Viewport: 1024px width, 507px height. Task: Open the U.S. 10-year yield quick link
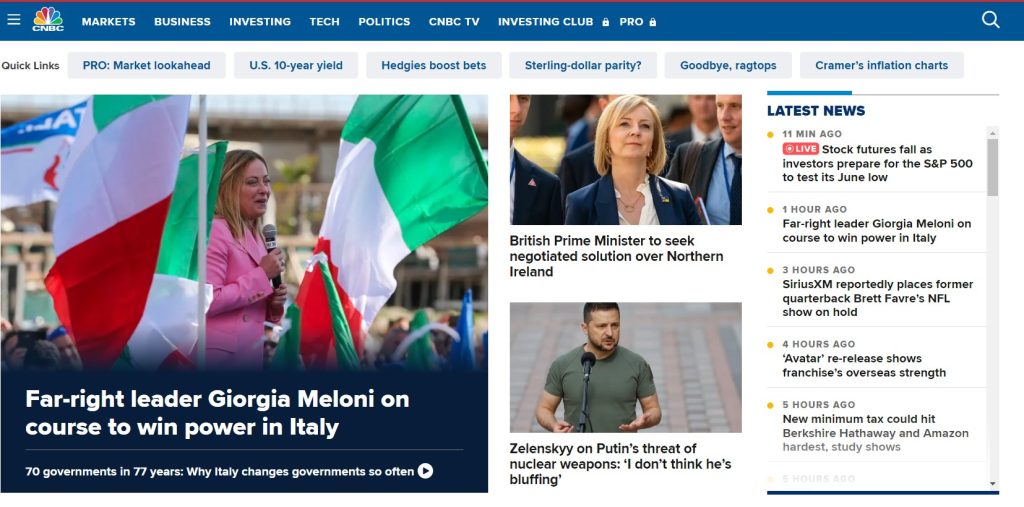click(296, 65)
